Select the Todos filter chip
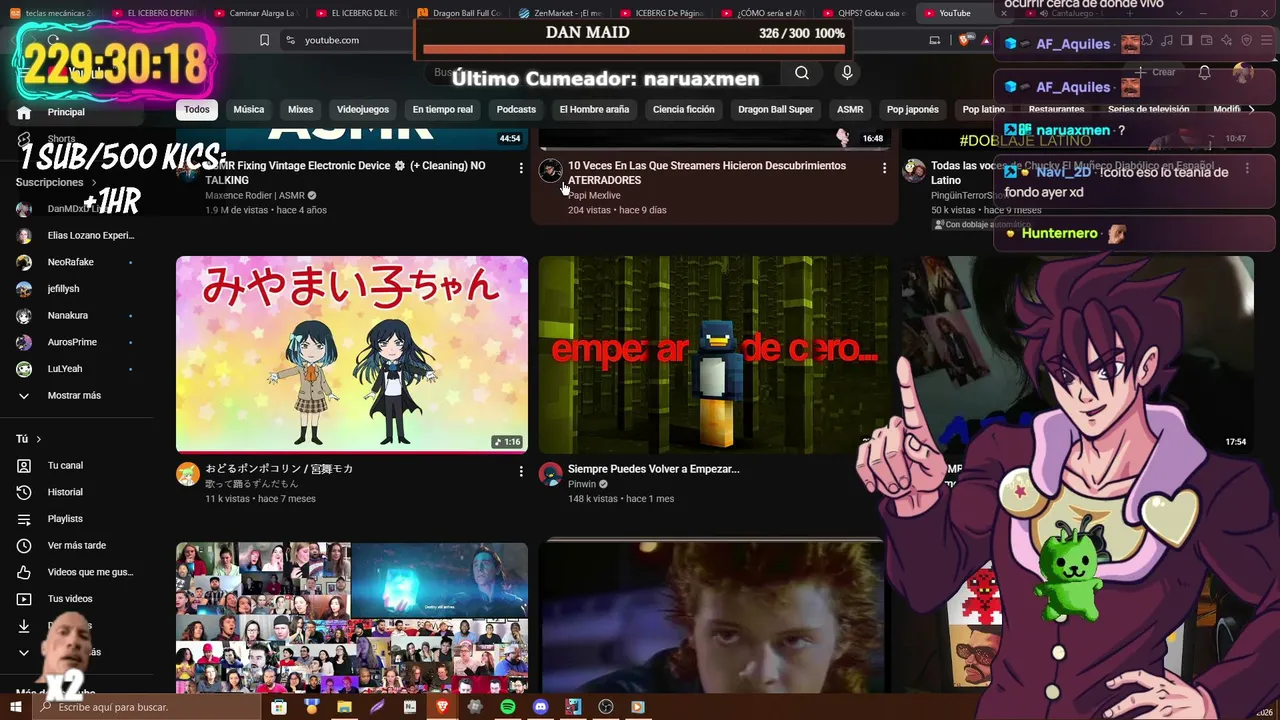Viewport: 1280px width, 720px height. [x=197, y=109]
